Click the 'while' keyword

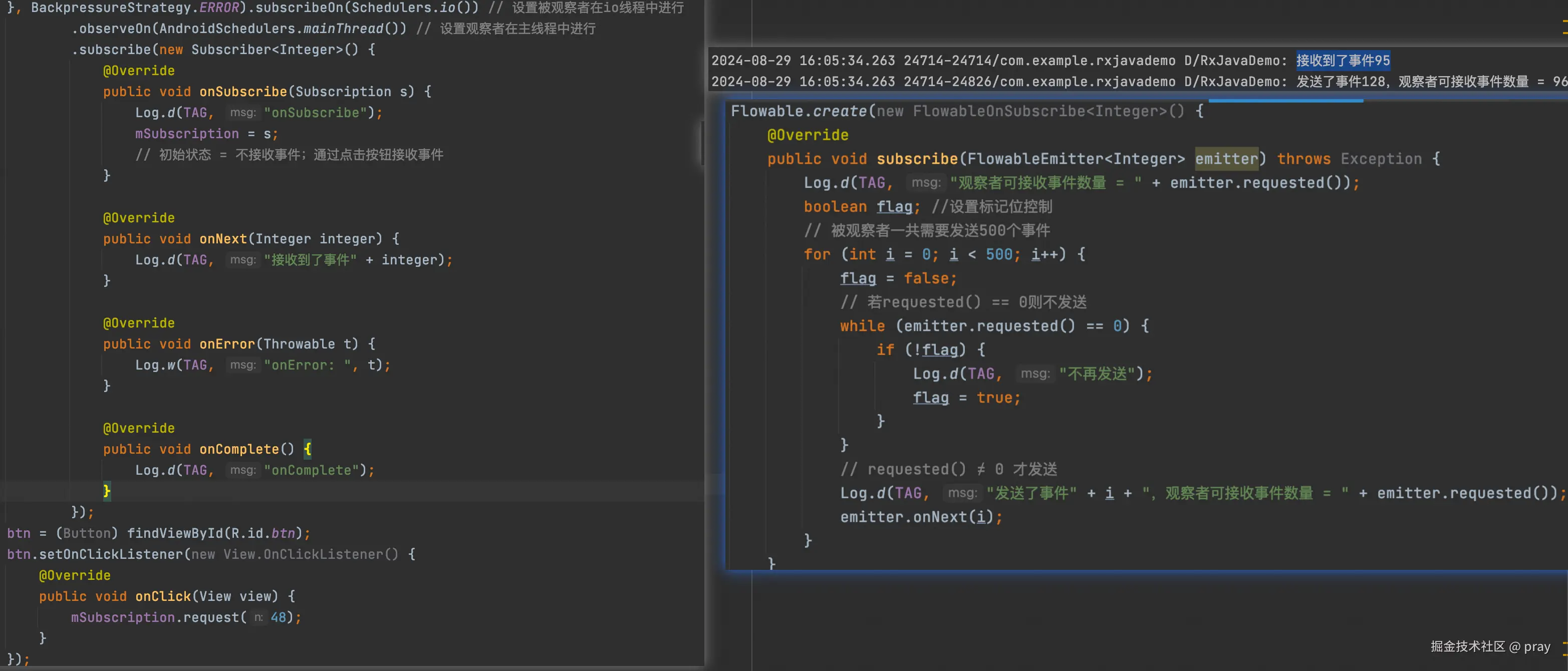coord(862,326)
